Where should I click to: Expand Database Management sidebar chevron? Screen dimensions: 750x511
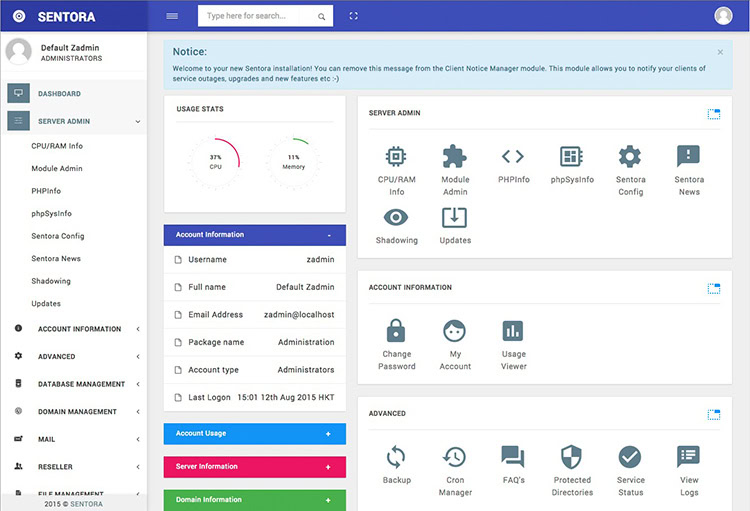[138, 384]
